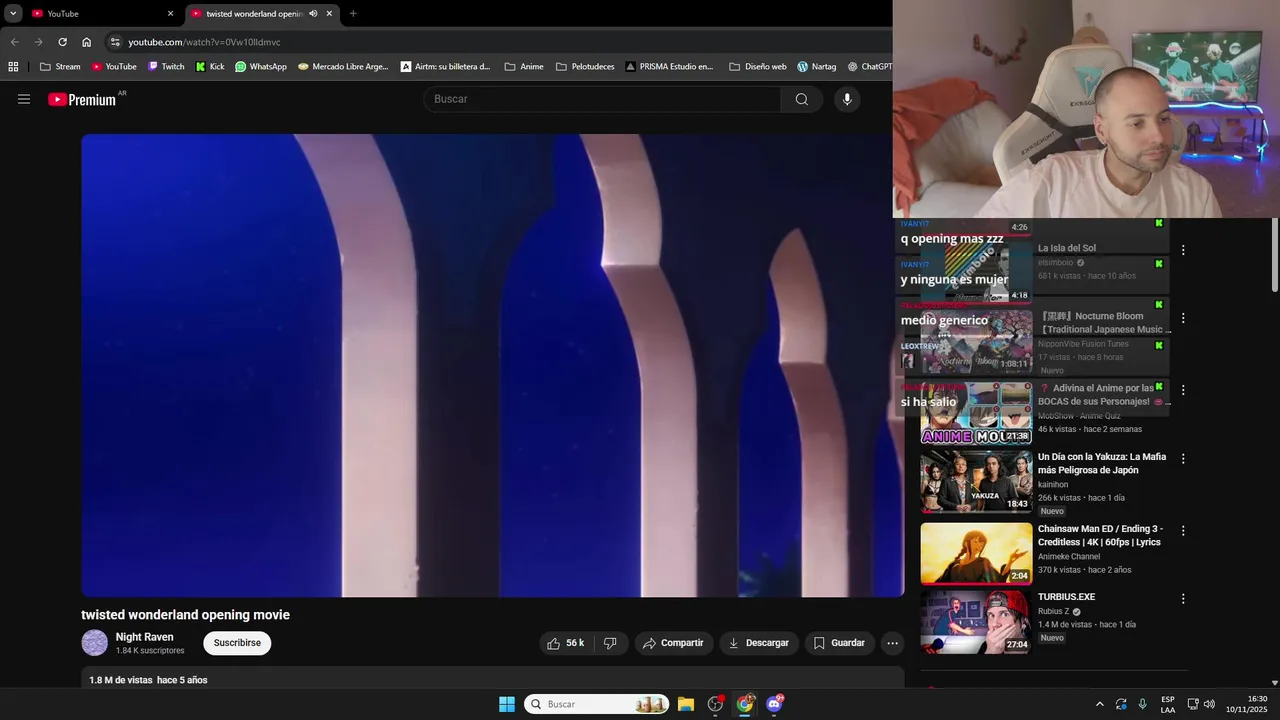Open options for Adivina el Anime video

(x=1183, y=390)
